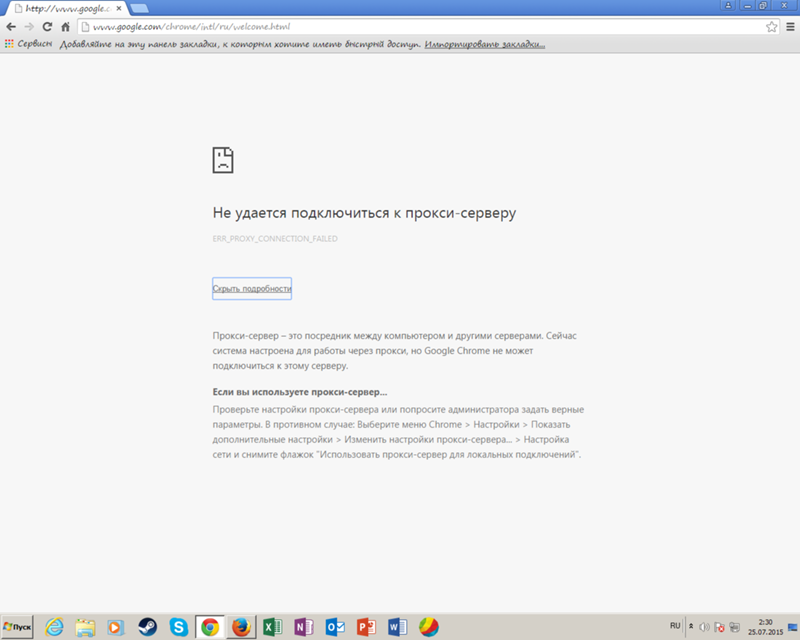
Task: Open Skype from the taskbar
Action: [179, 627]
